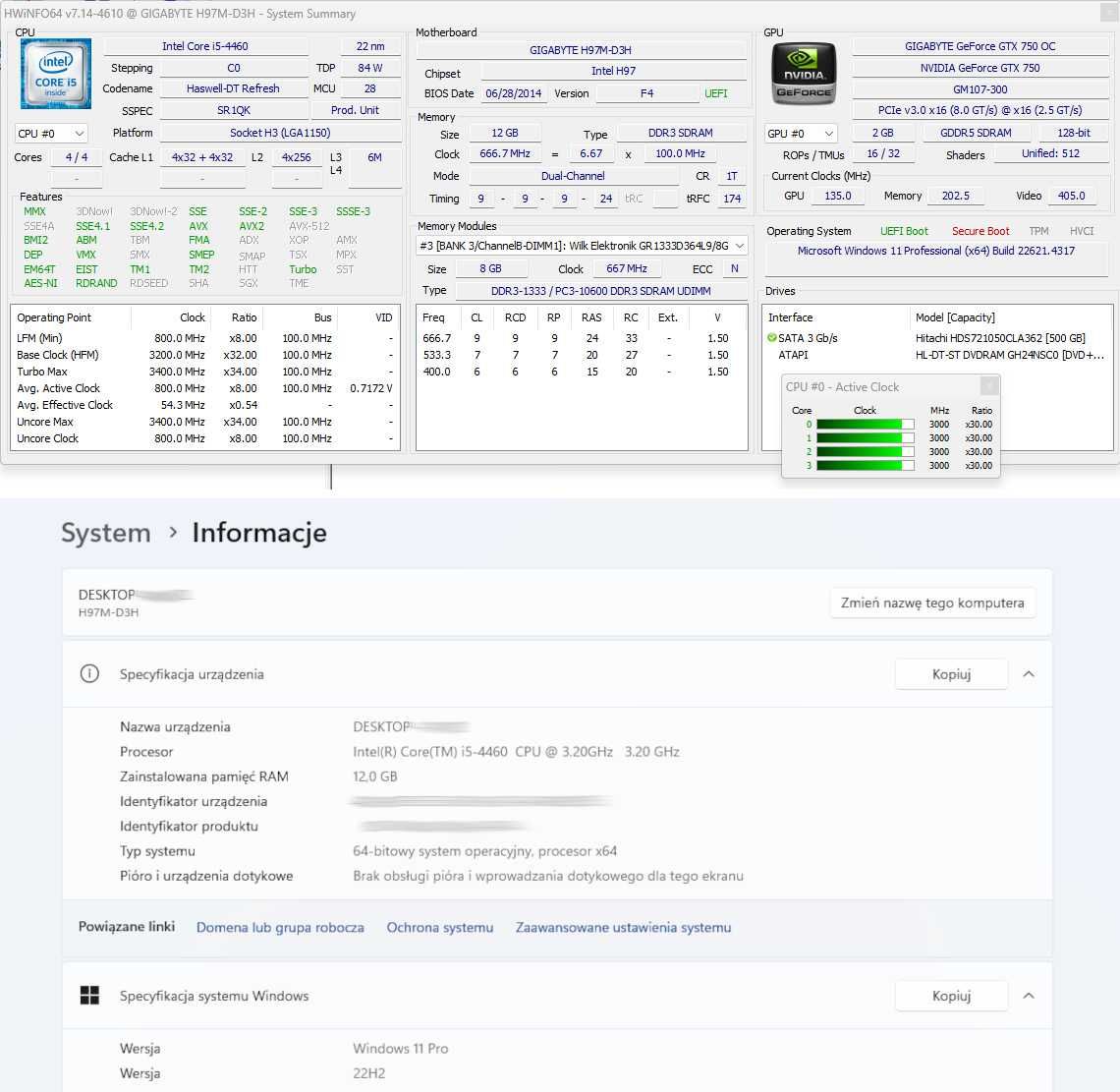This screenshot has height=1092, width=1120.
Task: Open Domena lub grupa robocza link
Action: tap(280, 927)
